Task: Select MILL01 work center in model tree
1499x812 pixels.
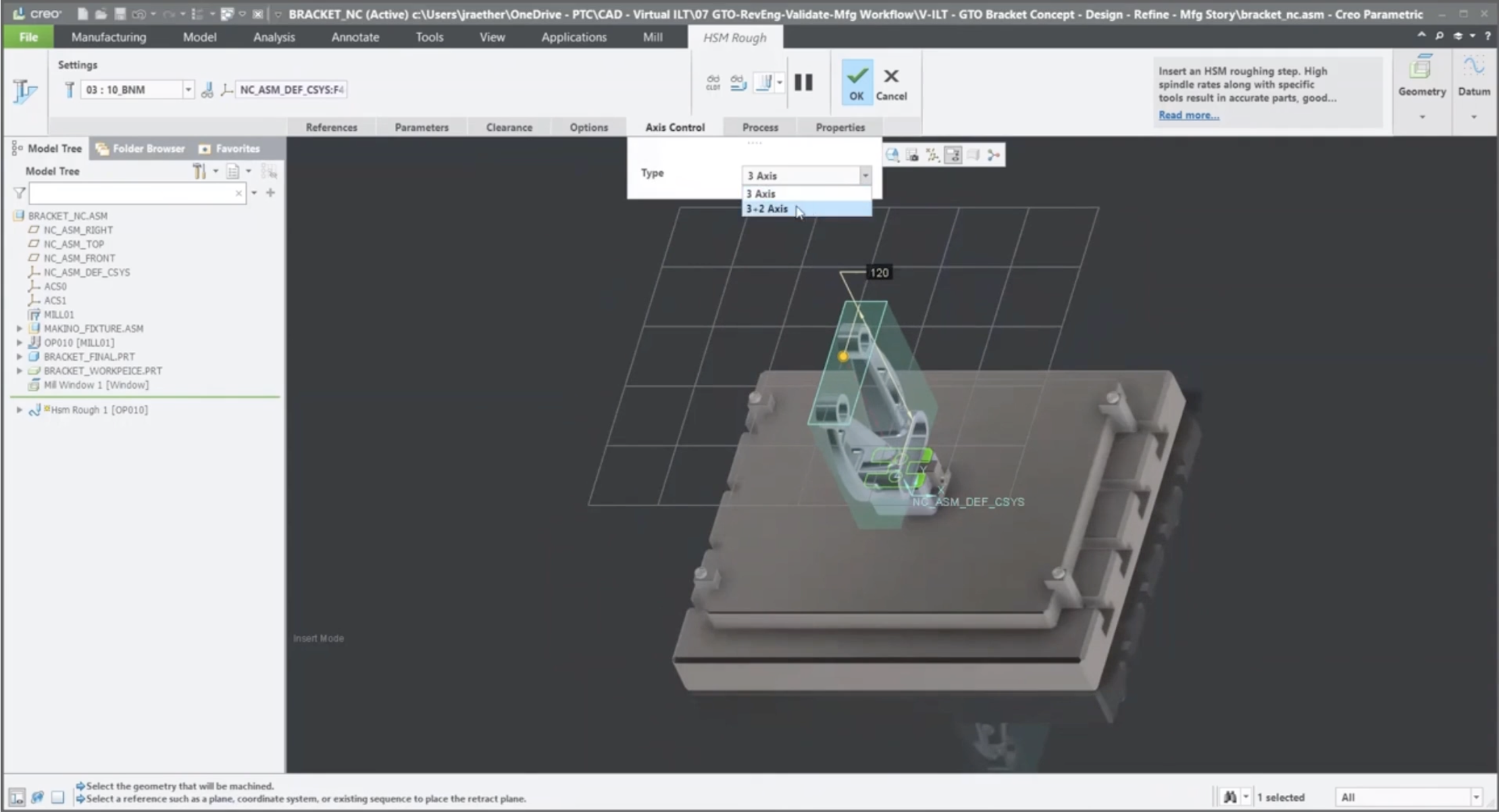Action: 59,315
